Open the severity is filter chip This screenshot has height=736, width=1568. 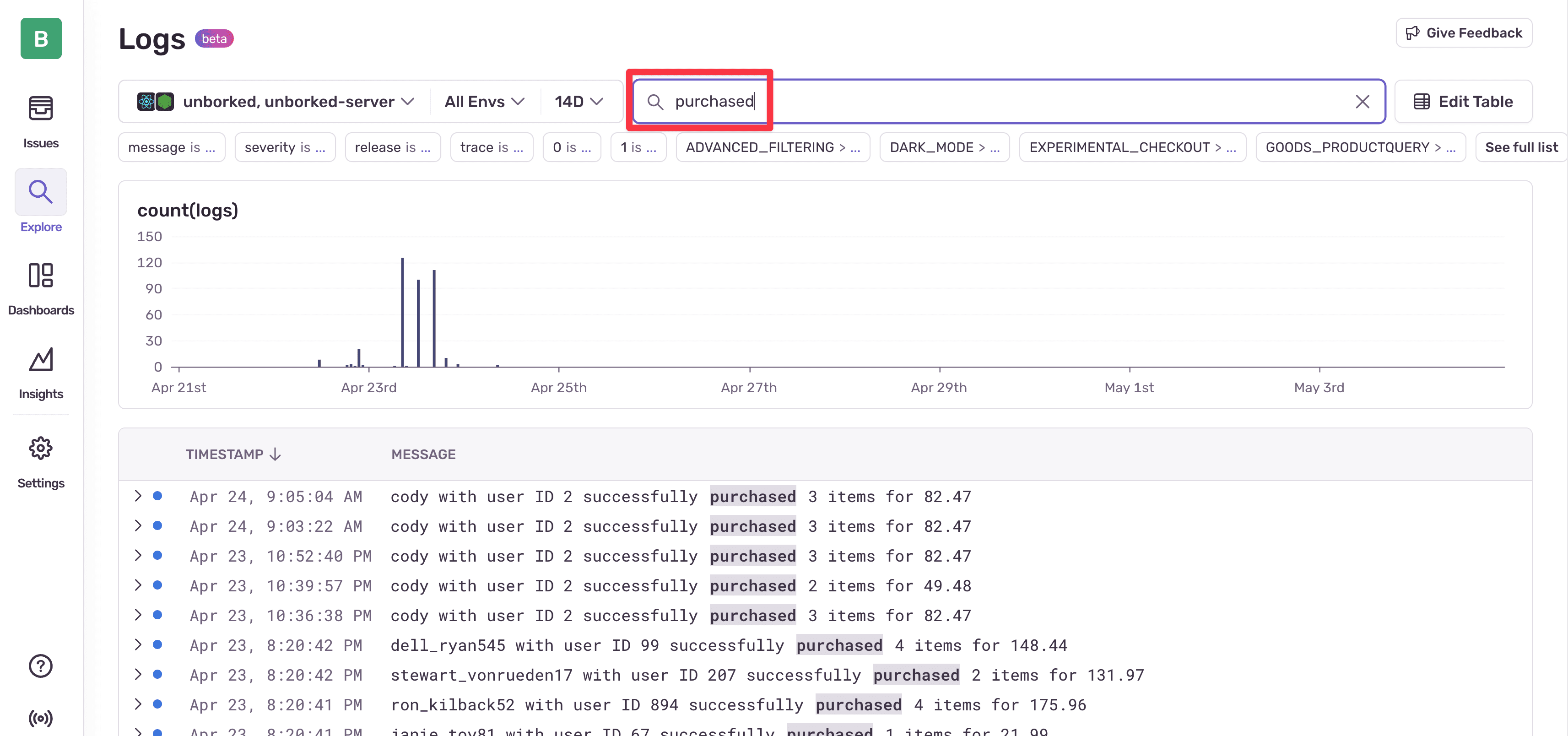click(x=285, y=147)
